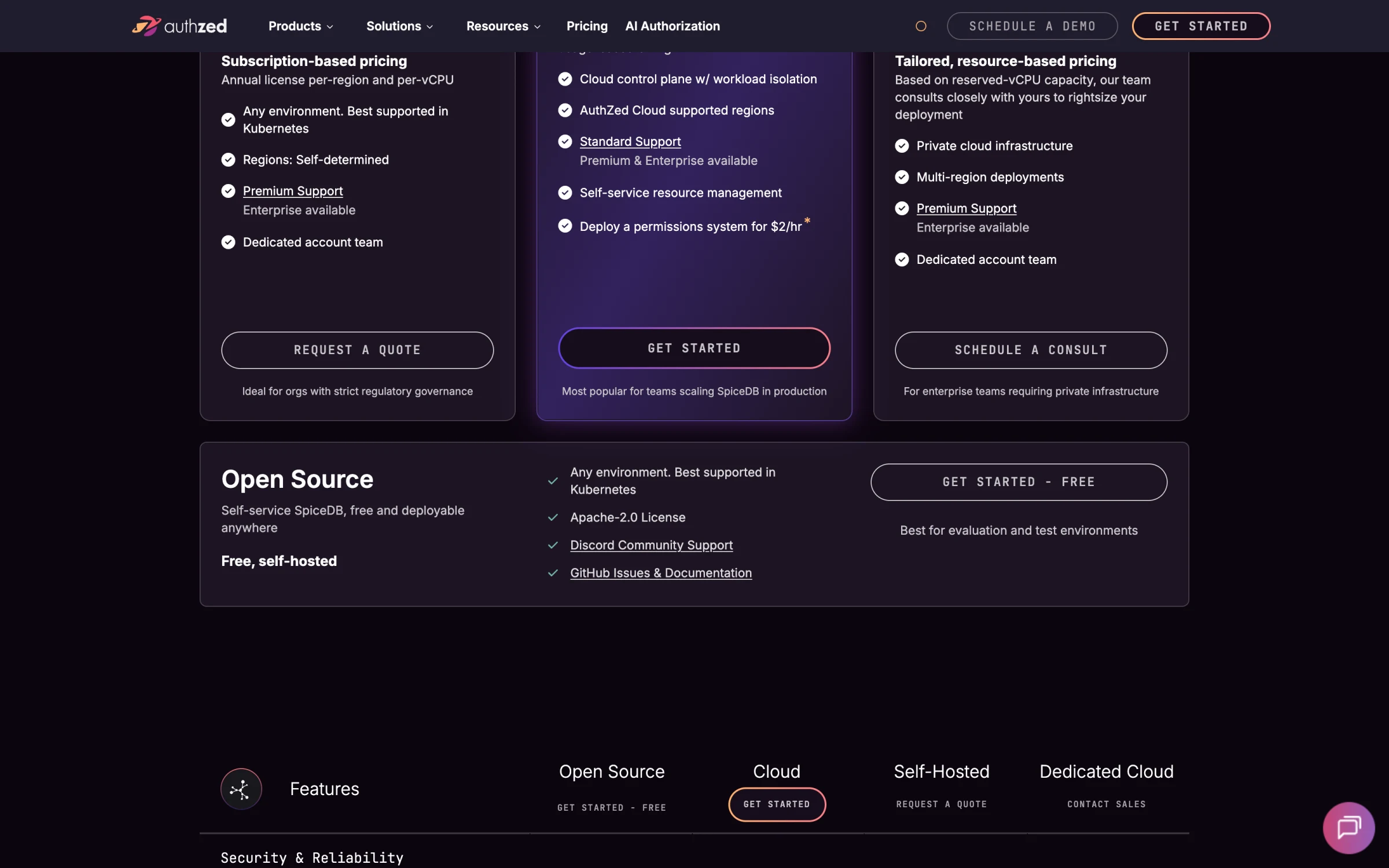Click the 'Tailored, resource-based pricing' heading
This screenshot has height=868, width=1389.
coord(1005,61)
